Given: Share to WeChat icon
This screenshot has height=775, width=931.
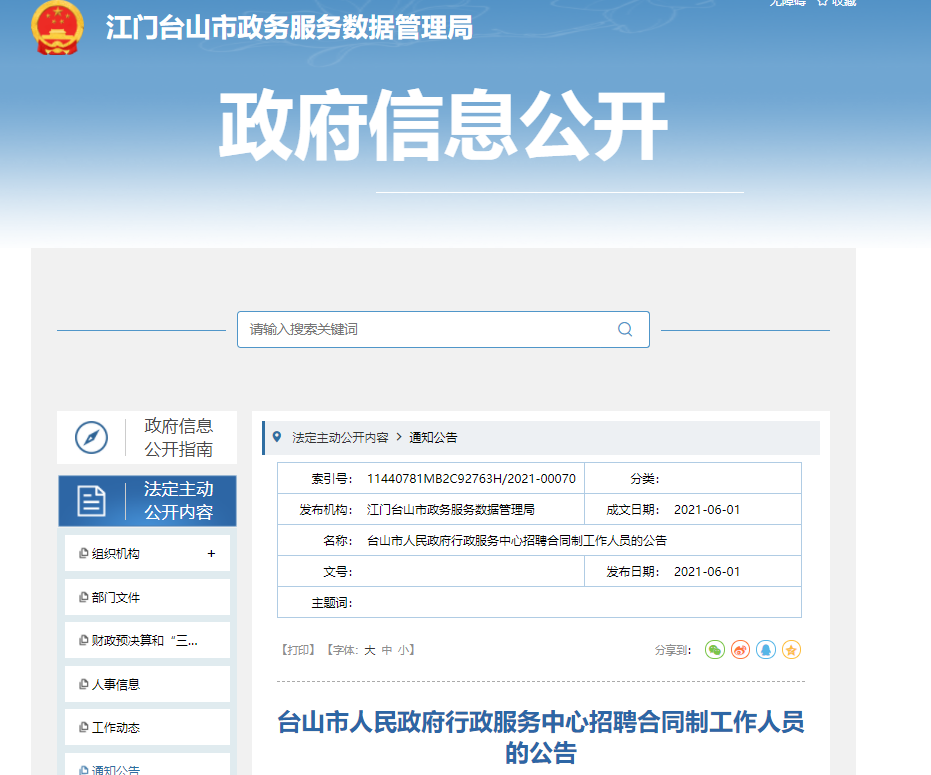Looking at the screenshot, I should [715, 650].
